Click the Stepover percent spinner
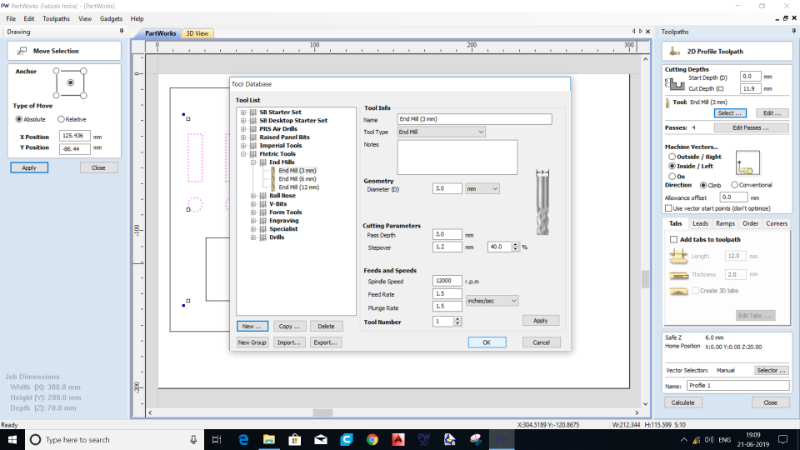Viewport: 800px width, 450px height. click(515, 246)
